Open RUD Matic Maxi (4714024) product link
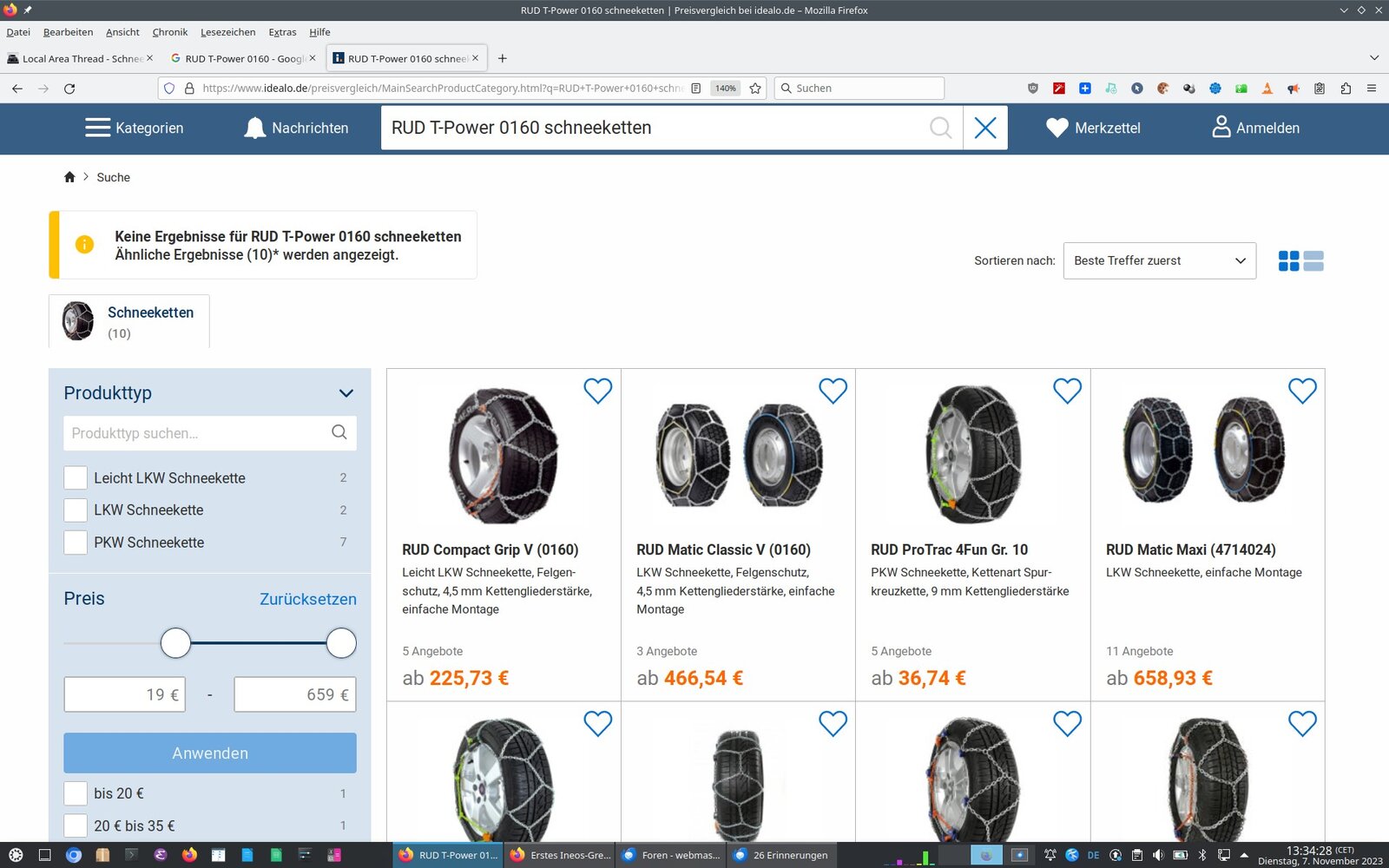The width and height of the screenshot is (1389, 868). [x=1191, y=549]
